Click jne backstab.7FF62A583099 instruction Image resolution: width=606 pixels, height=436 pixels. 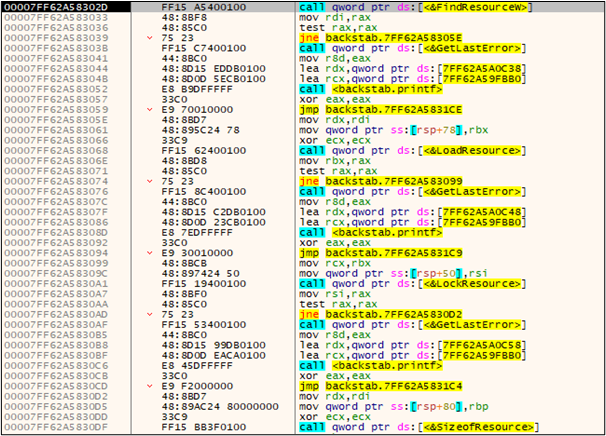381,181
